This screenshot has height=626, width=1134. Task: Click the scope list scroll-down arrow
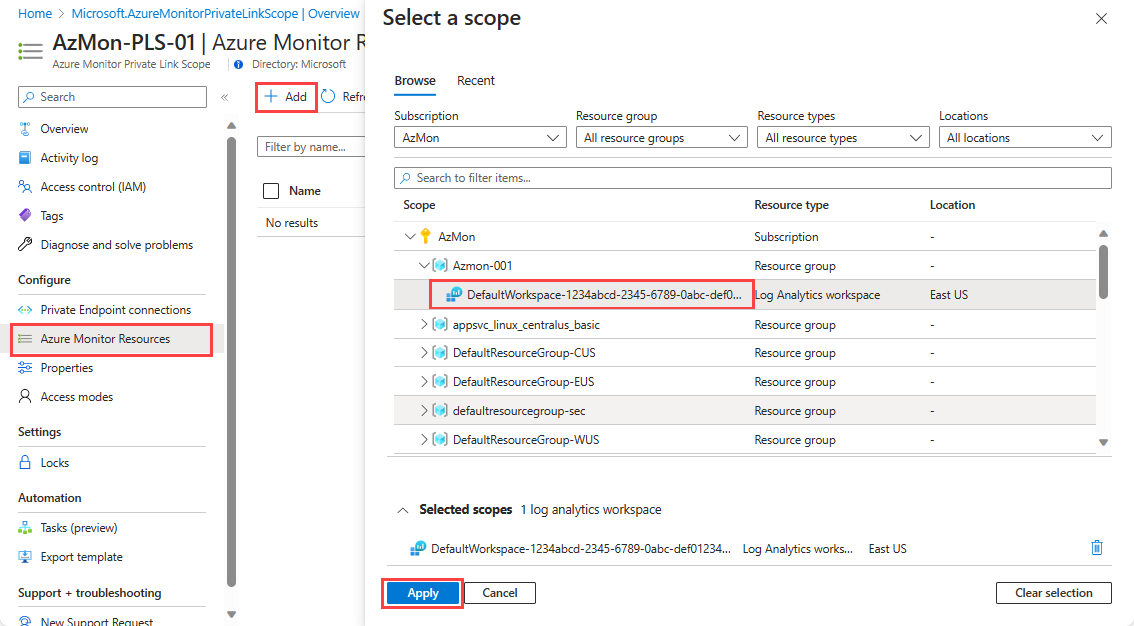pos(1103,442)
